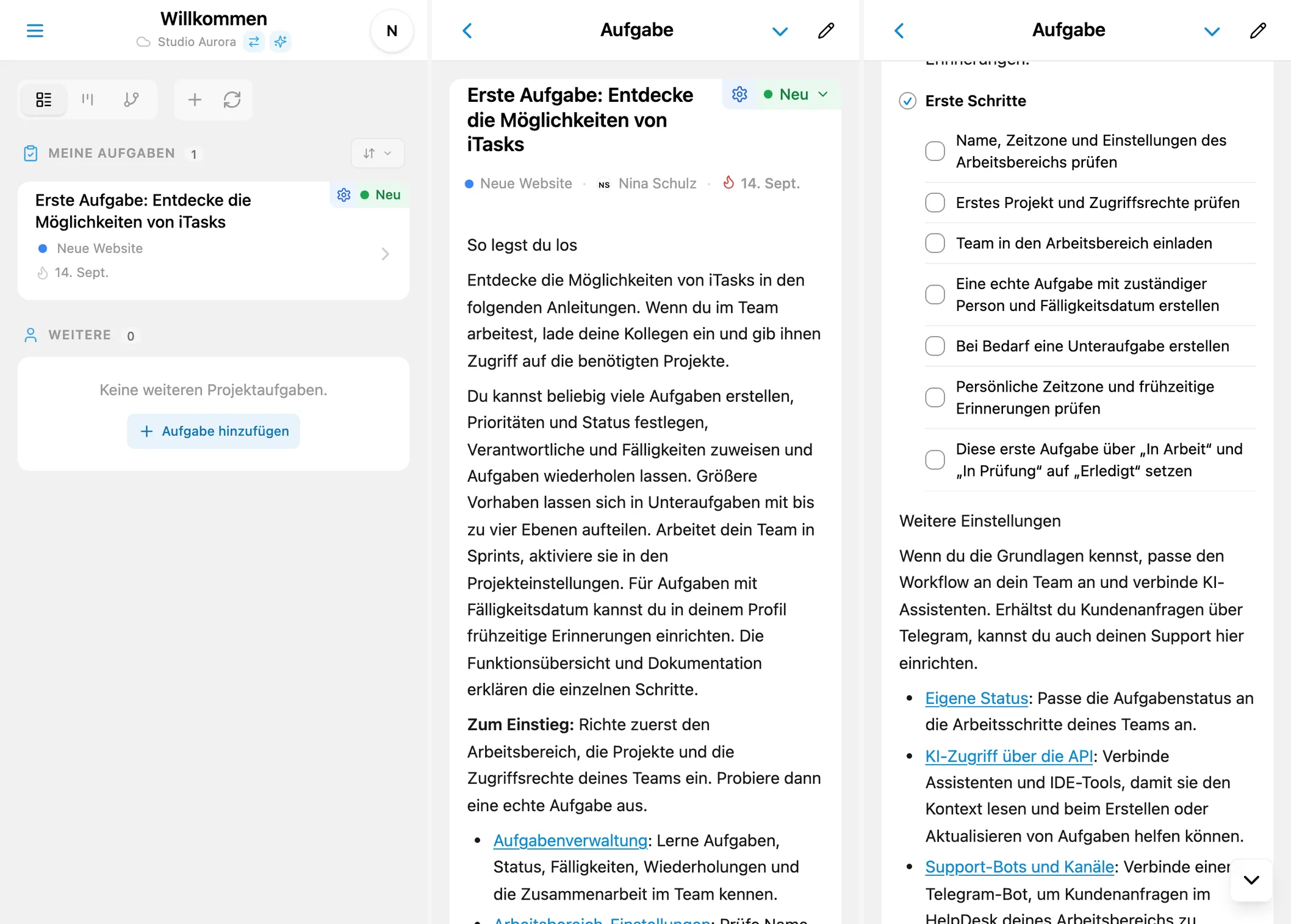Screen dimensions: 1291x924
Task: Click the pencil edit icon in middle Aufgabe header
Action: [826, 30]
